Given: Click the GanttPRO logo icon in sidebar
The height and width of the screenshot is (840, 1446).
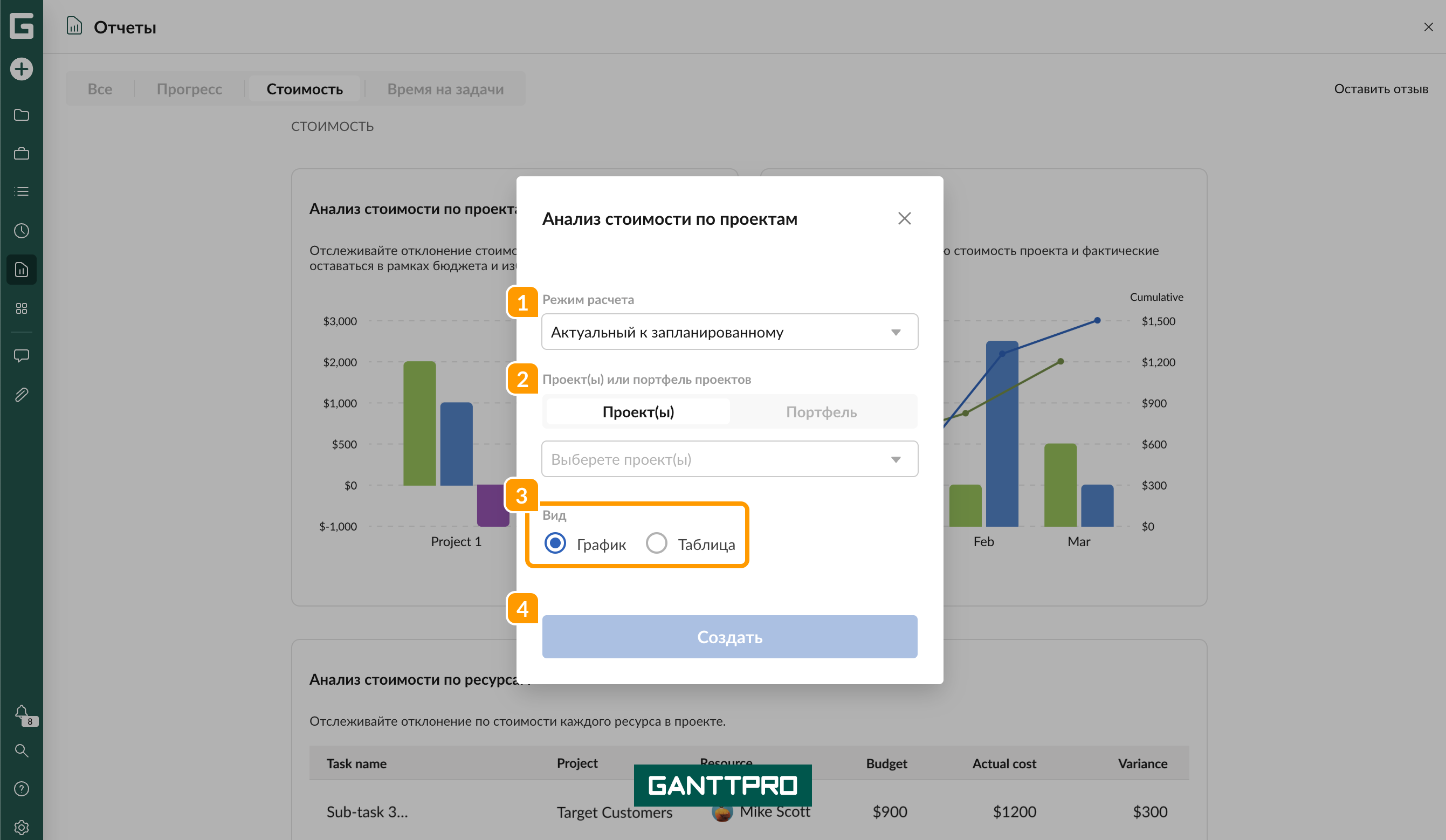Looking at the screenshot, I should (x=21, y=26).
